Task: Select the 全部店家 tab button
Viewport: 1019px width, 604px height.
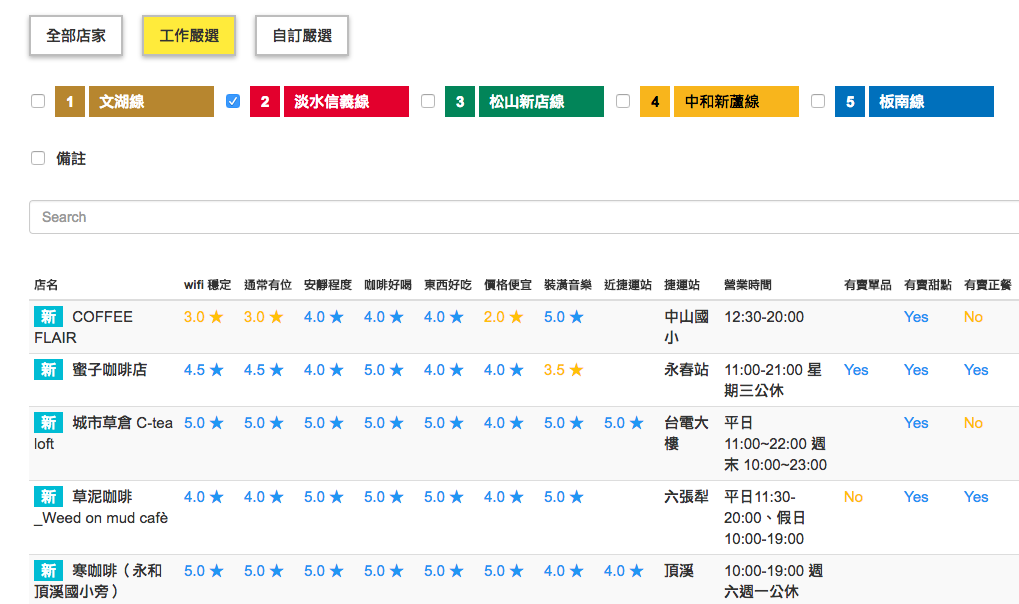Action: pyautogui.click(x=76, y=36)
